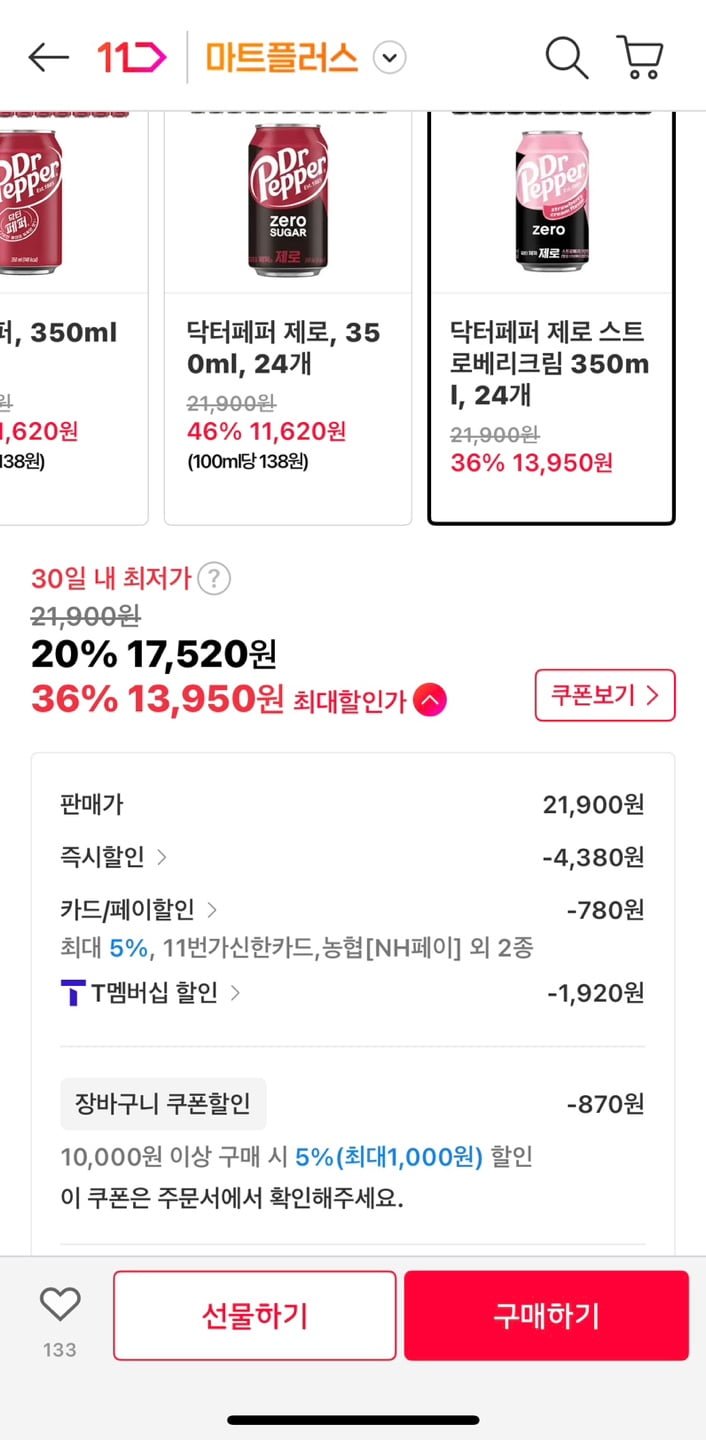Open T멤버십 할인 details

point(235,993)
